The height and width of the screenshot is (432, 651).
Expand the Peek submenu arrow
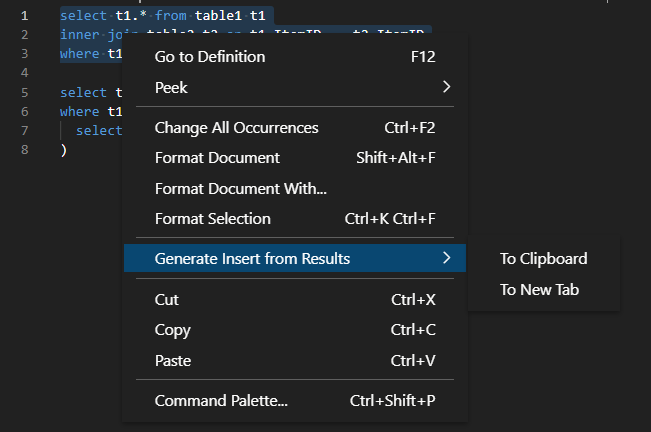tap(446, 87)
